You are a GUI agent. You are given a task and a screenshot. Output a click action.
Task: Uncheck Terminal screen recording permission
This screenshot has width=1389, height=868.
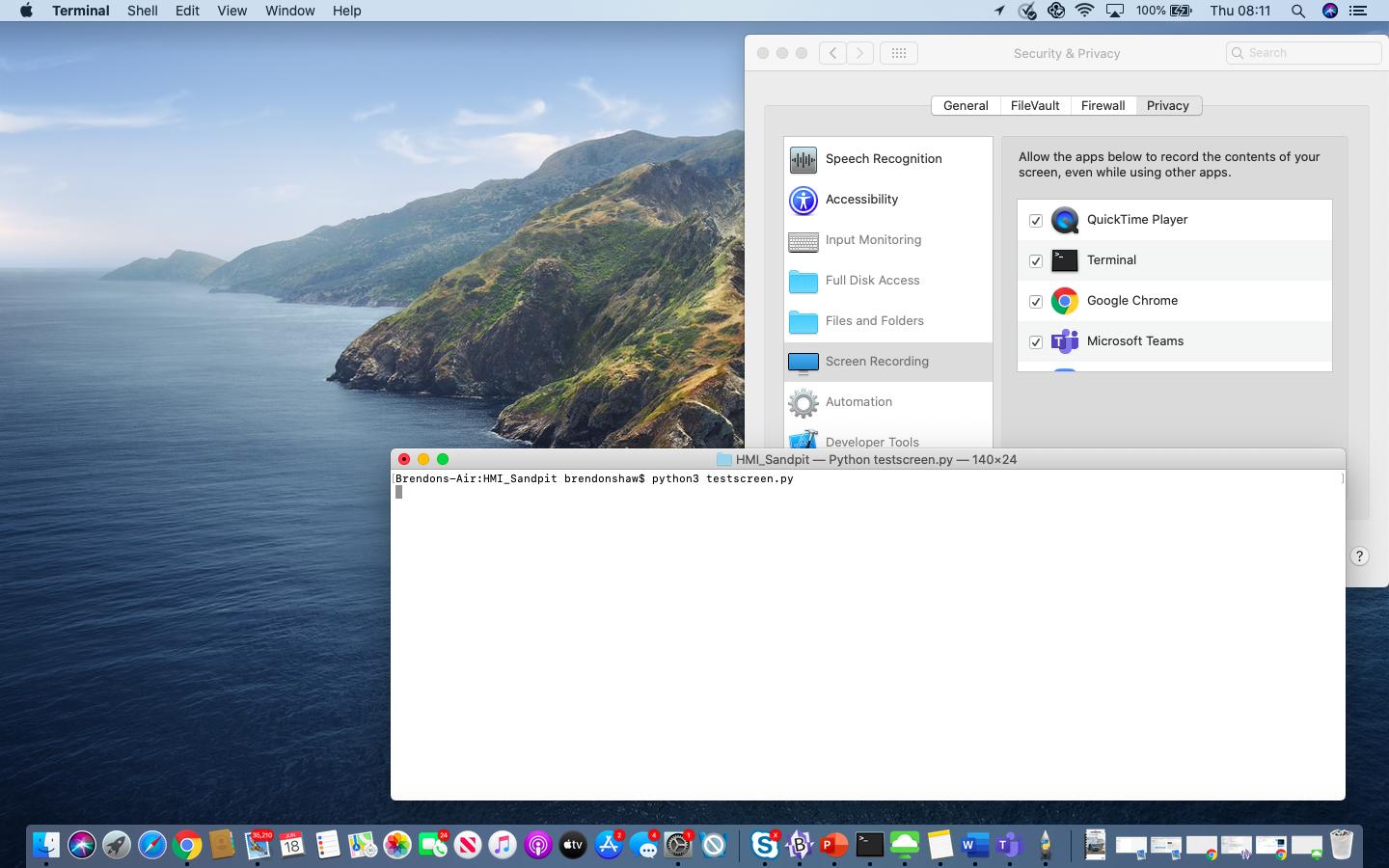pos(1036,261)
